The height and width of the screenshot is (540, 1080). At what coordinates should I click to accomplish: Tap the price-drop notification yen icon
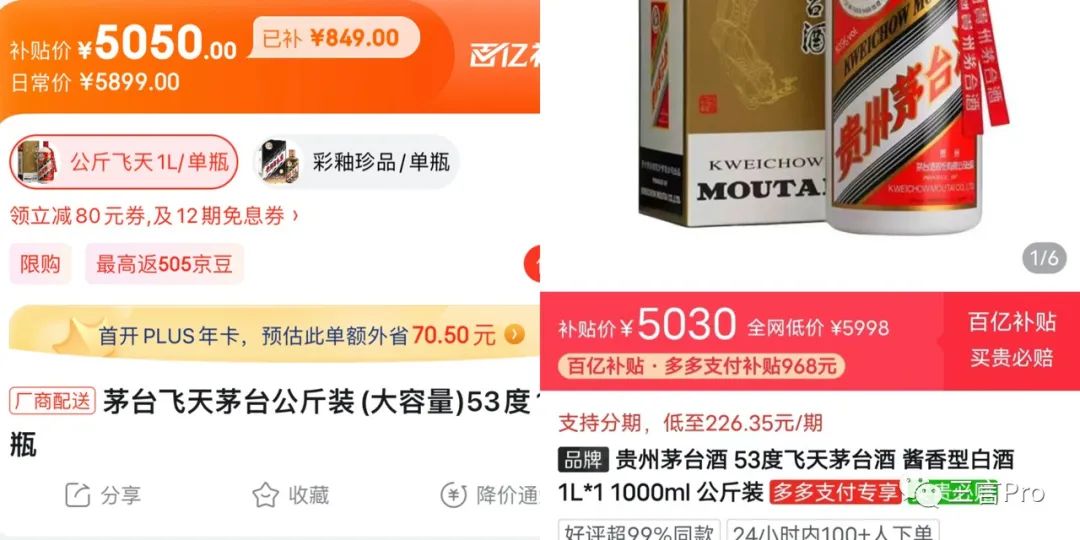(x=454, y=495)
